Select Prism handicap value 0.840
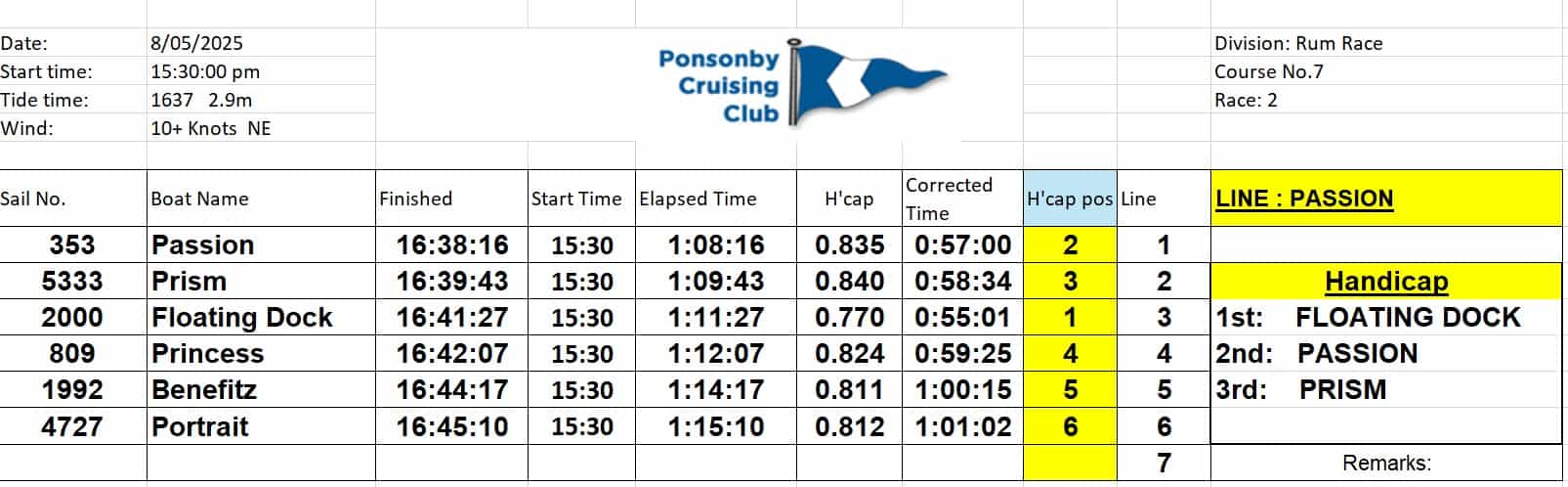This screenshot has width=1568, height=487. point(849,282)
